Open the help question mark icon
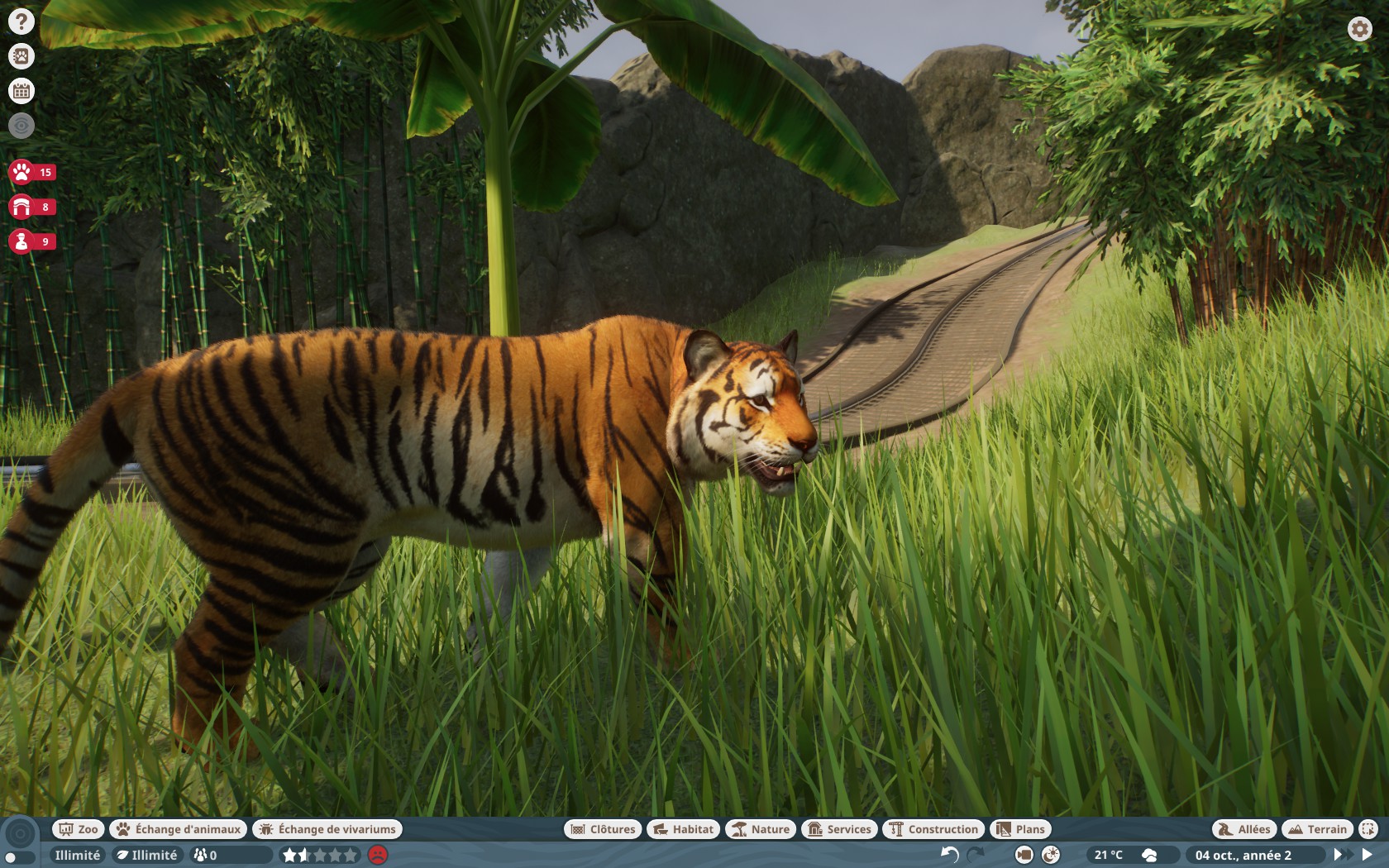This screenshot has width=1389, height=868. click(x=21, y=21)
